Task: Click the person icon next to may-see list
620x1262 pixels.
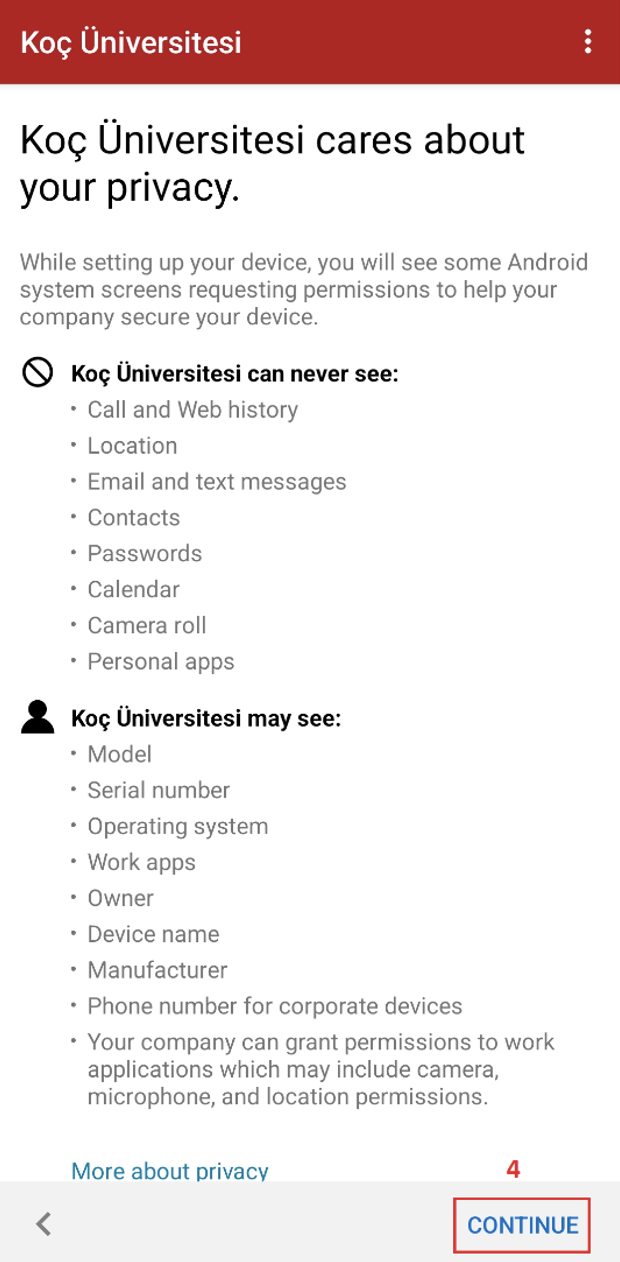Action: 37,717
